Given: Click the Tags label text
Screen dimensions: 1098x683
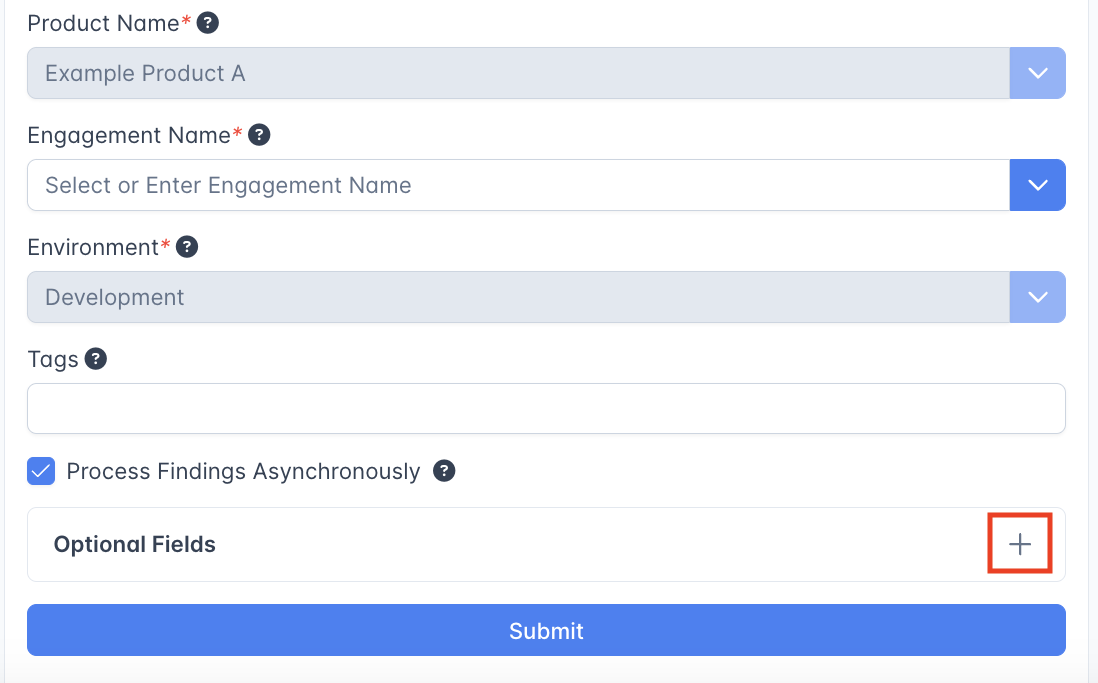Looking at the screenshot, I should click(x=53, y=359).
